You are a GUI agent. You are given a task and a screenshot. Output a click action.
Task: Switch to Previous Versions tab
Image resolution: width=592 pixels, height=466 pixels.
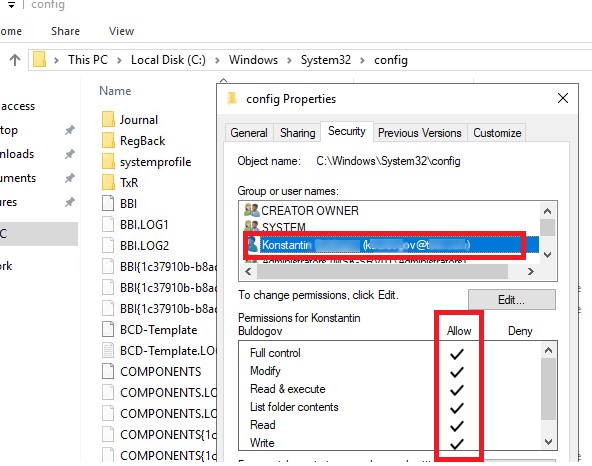(x=419, y=133)
